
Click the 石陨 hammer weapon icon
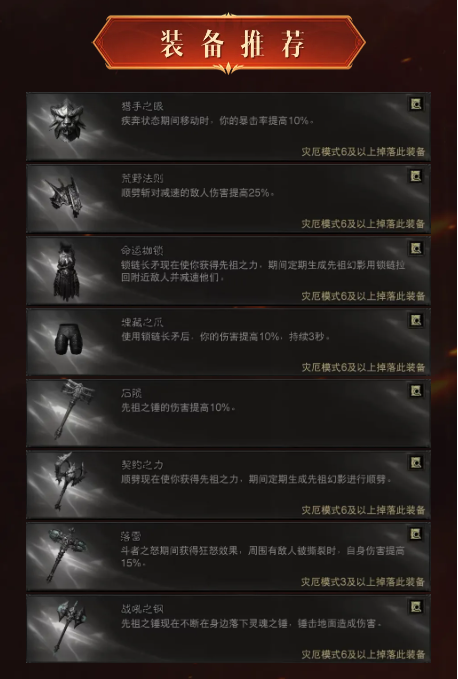(x=72, y=409)
